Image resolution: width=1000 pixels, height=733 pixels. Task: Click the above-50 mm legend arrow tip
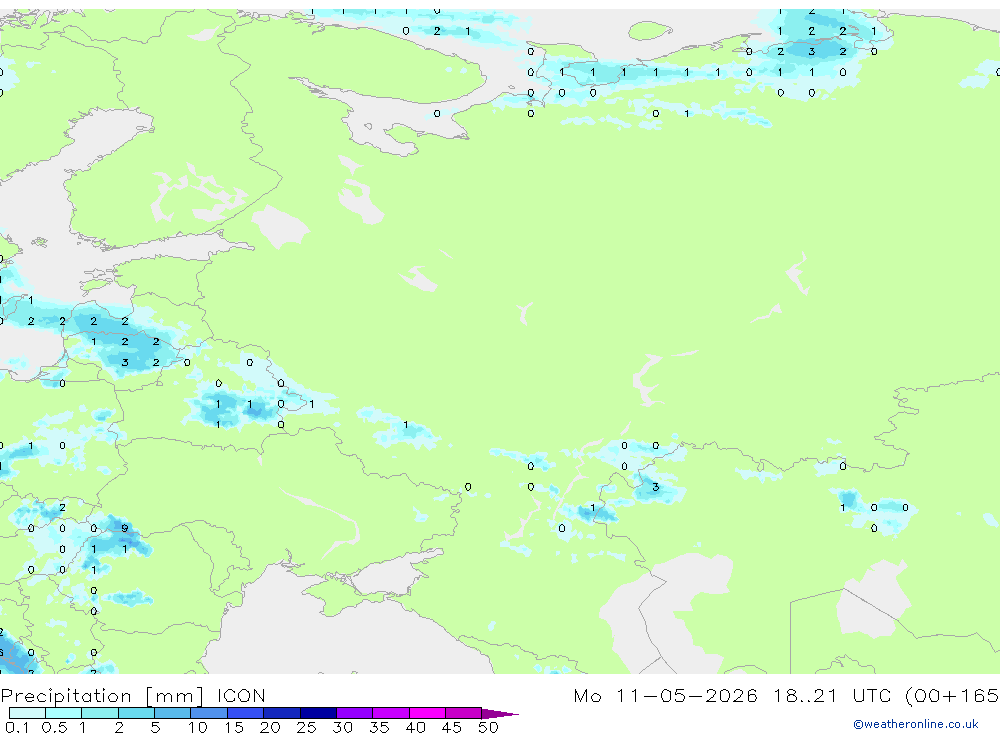500,713
